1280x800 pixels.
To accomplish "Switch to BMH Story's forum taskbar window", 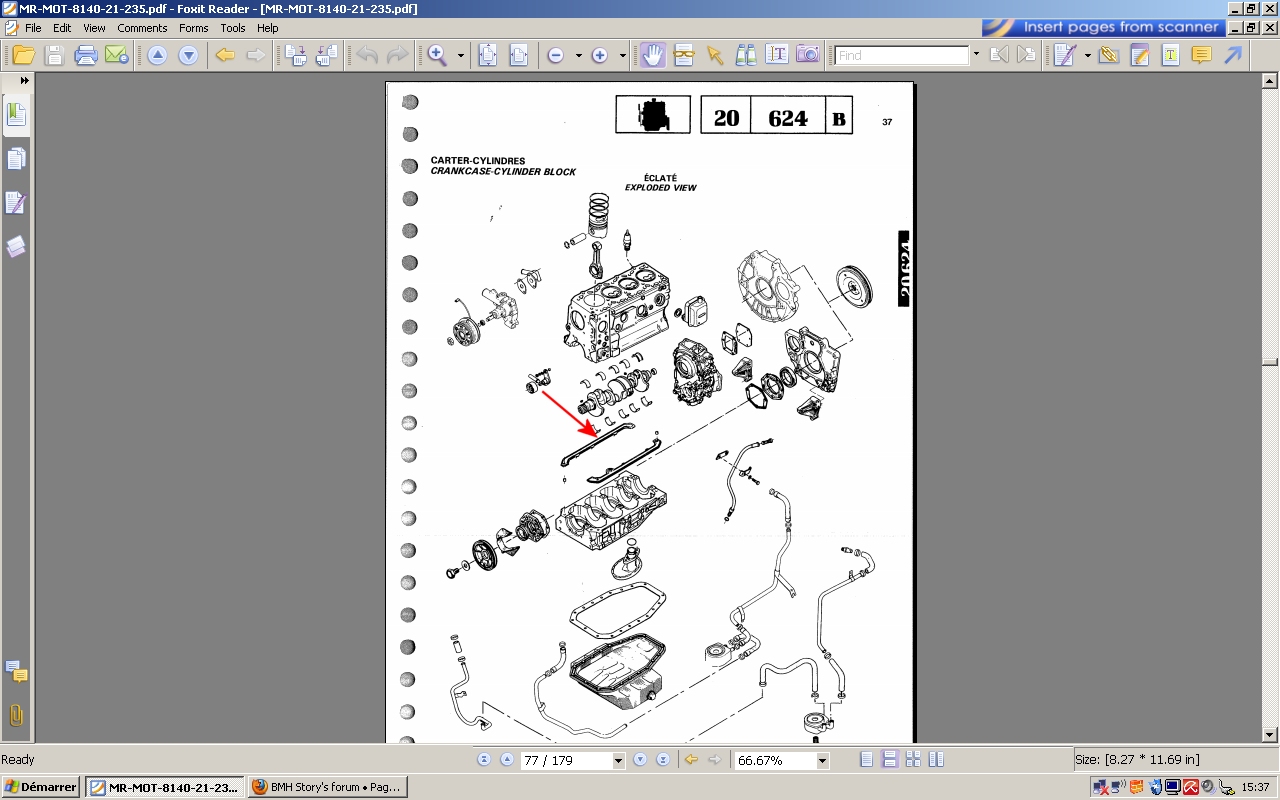I will pyautogui.click(x=327, y=787).
